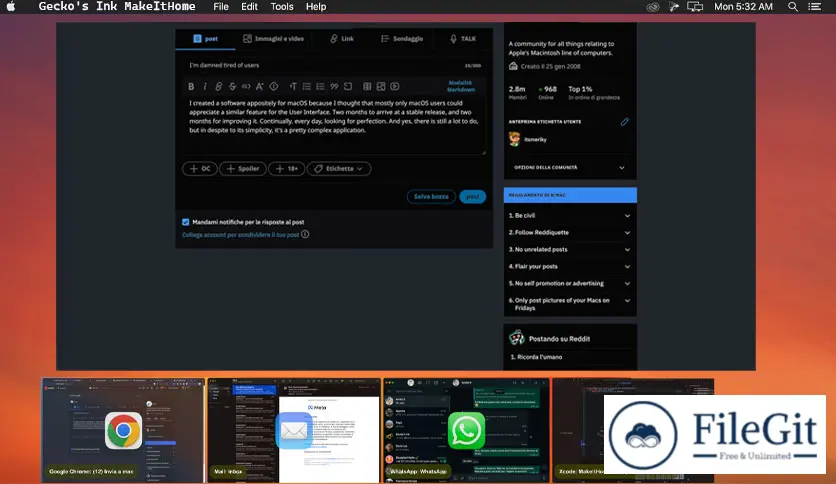Open Collega account per condividere link

click(240, 235)
